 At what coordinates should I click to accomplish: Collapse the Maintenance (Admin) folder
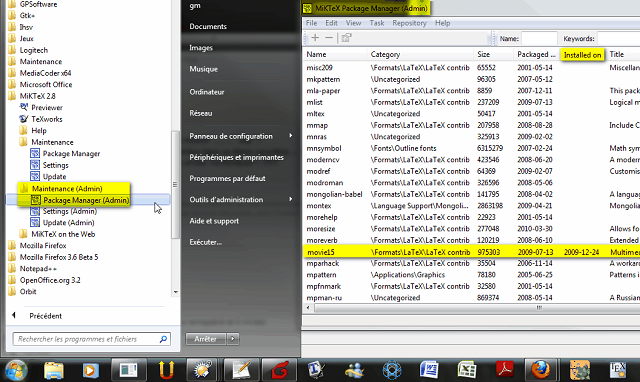pos(67,189)
